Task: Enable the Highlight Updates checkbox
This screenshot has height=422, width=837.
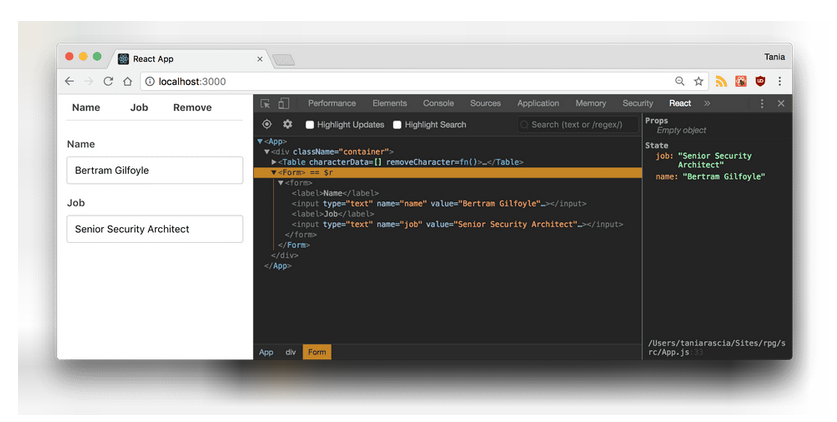Action: 310,125
